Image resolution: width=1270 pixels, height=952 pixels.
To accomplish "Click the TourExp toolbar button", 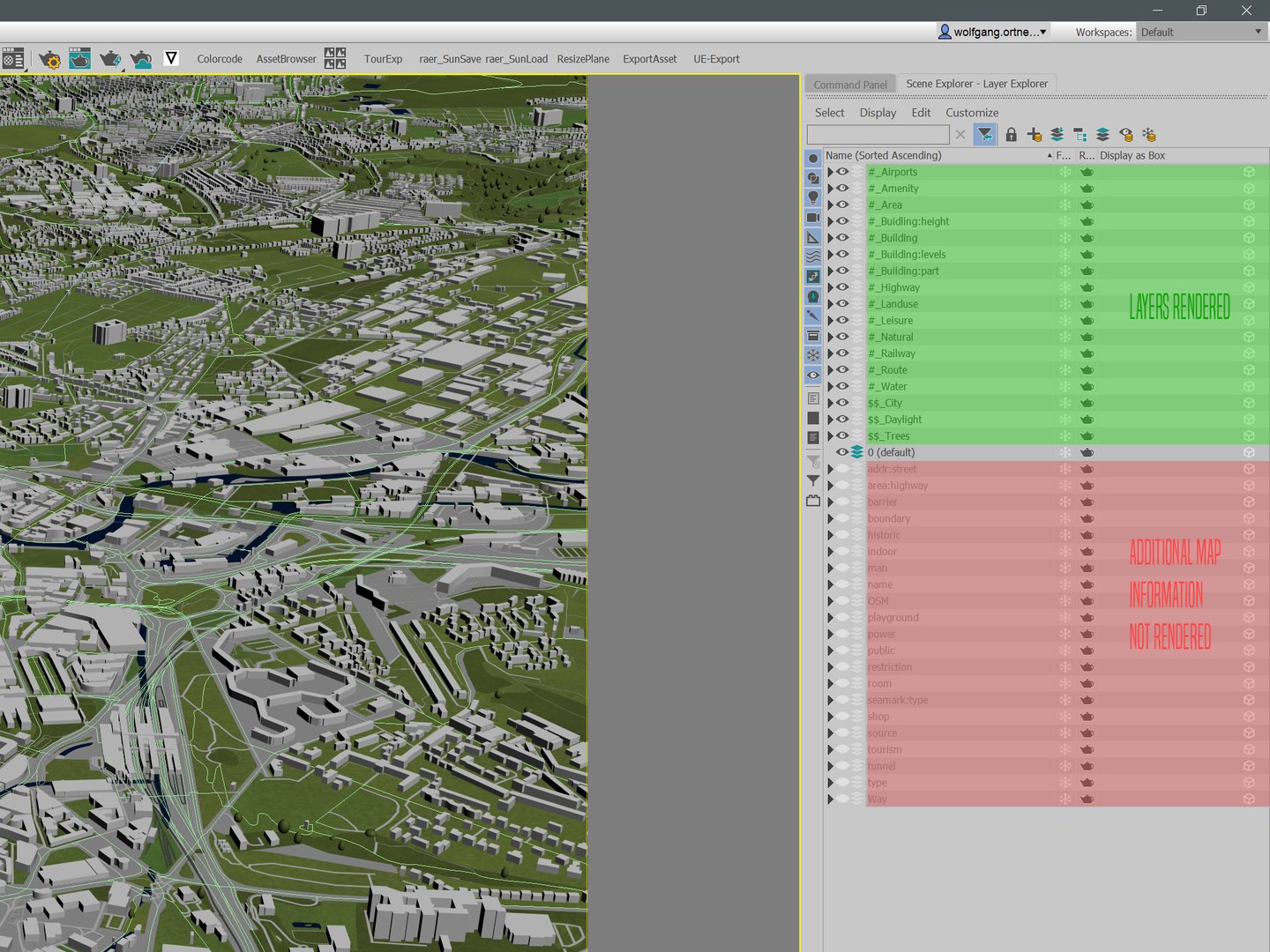I will [383, 59].
